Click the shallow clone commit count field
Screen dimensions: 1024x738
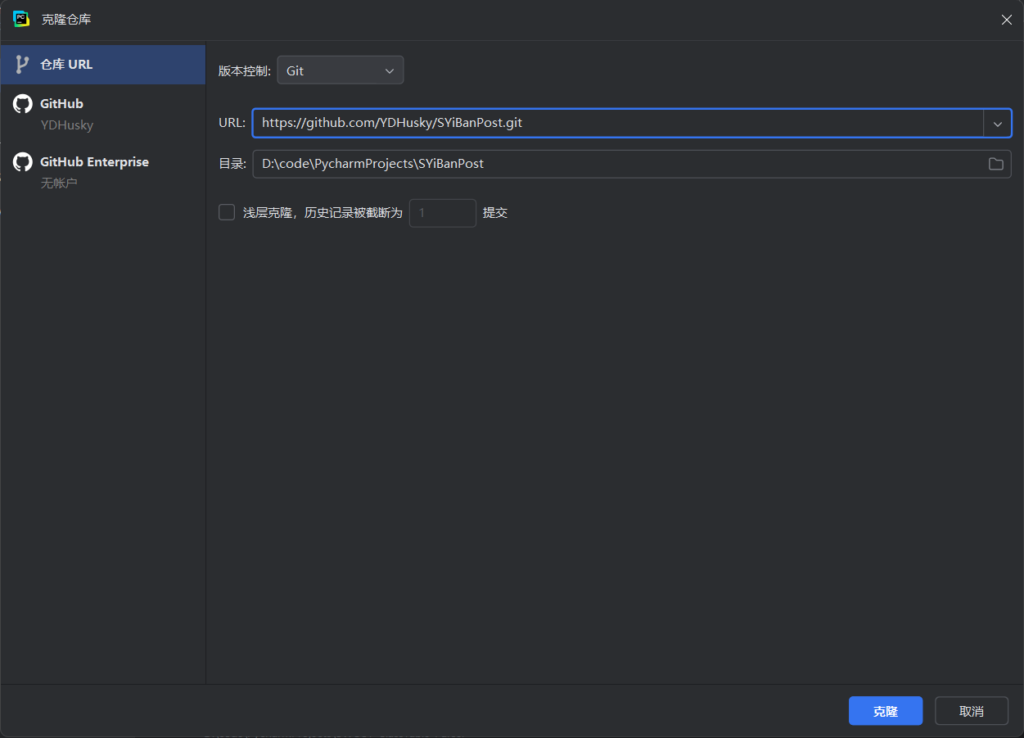point(442,213)
